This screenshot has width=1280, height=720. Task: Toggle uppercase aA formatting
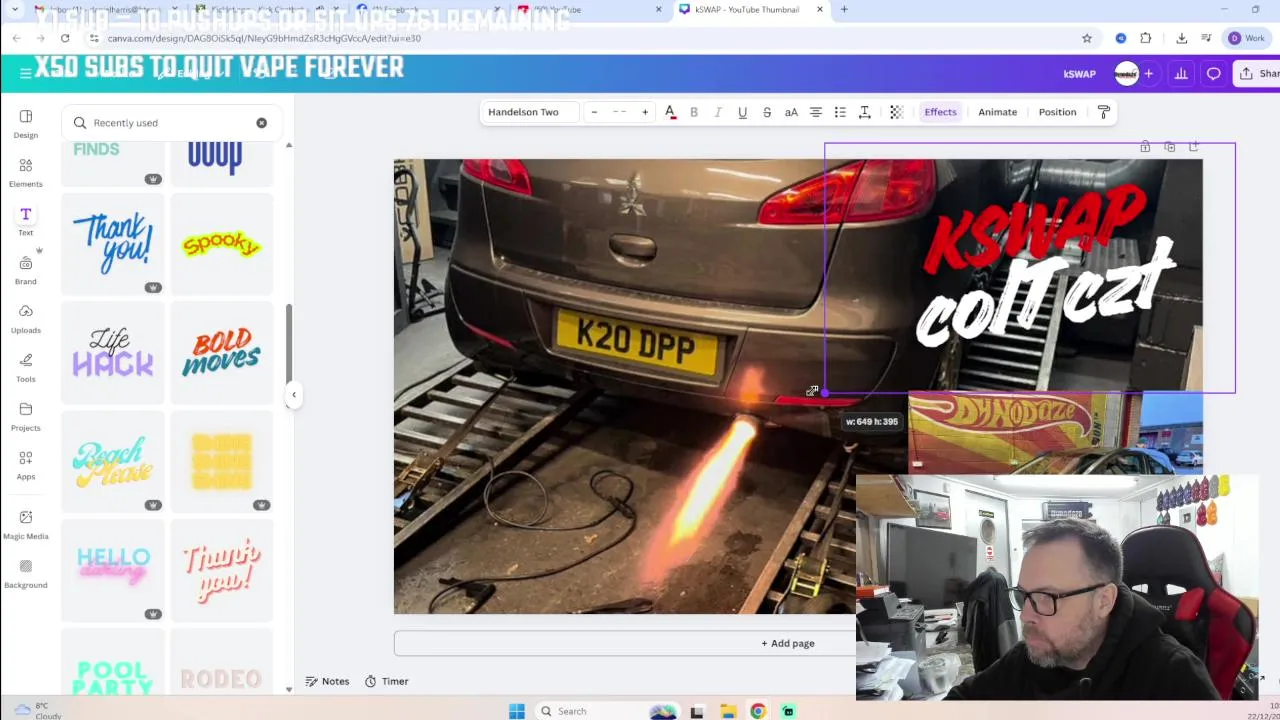[791, 112]
